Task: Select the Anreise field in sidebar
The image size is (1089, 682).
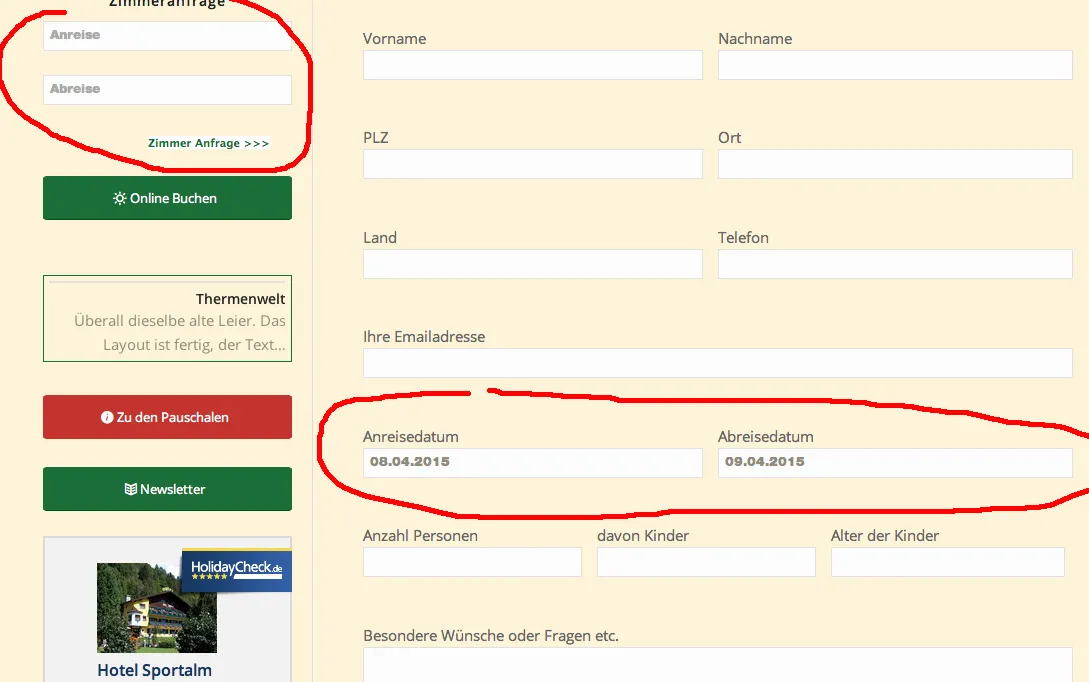Action: pos(167,35)
